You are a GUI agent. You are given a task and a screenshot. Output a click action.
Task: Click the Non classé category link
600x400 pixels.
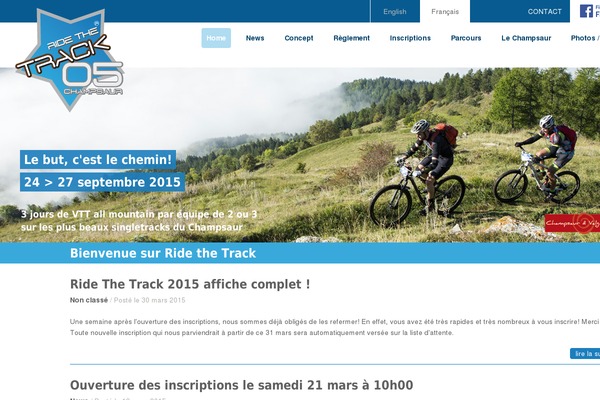click(89, 300)
